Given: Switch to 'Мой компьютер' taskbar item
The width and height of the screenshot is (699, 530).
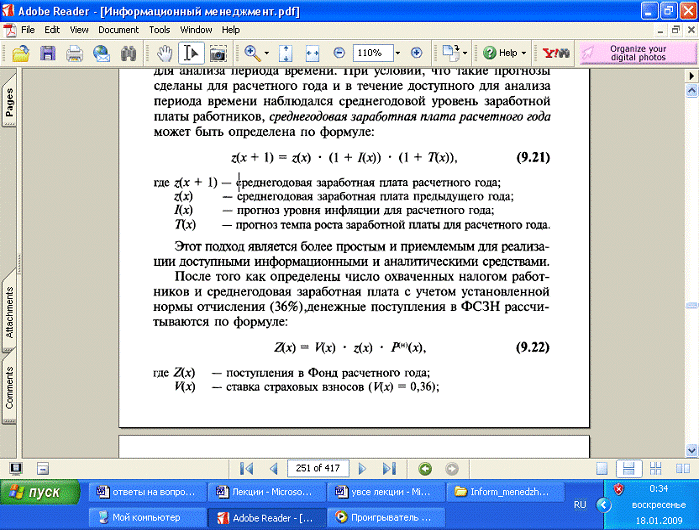Looking at the screenshot, I should 148,518.
